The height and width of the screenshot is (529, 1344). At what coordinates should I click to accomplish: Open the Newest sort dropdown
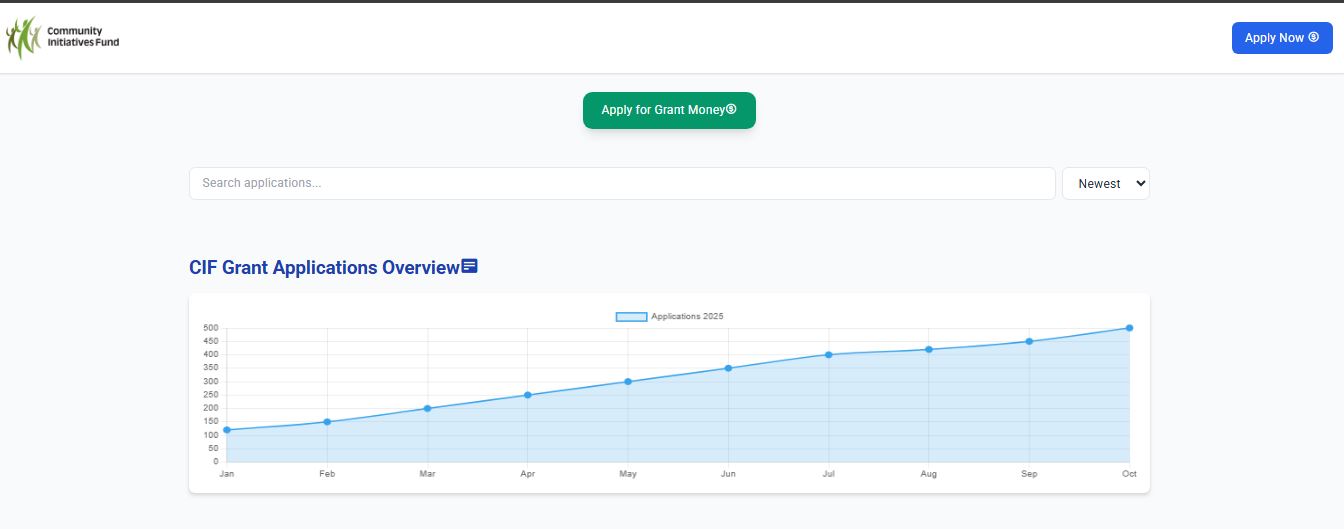(1106, 183)
